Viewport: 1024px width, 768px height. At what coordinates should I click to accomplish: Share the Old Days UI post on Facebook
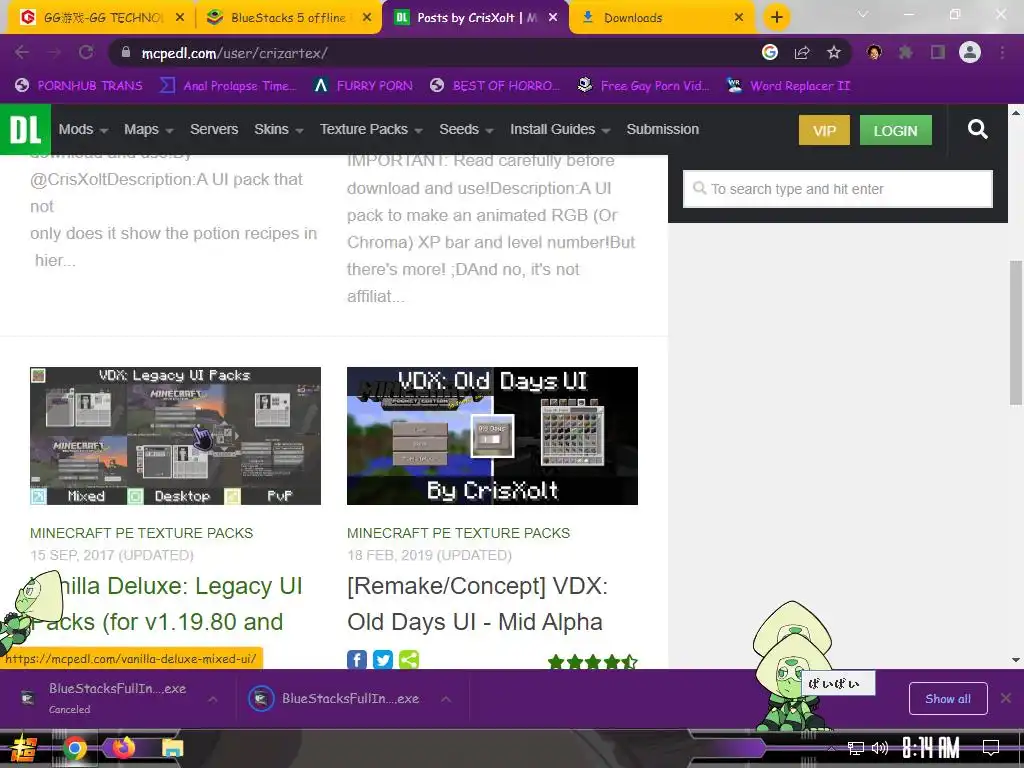[357, 660]
